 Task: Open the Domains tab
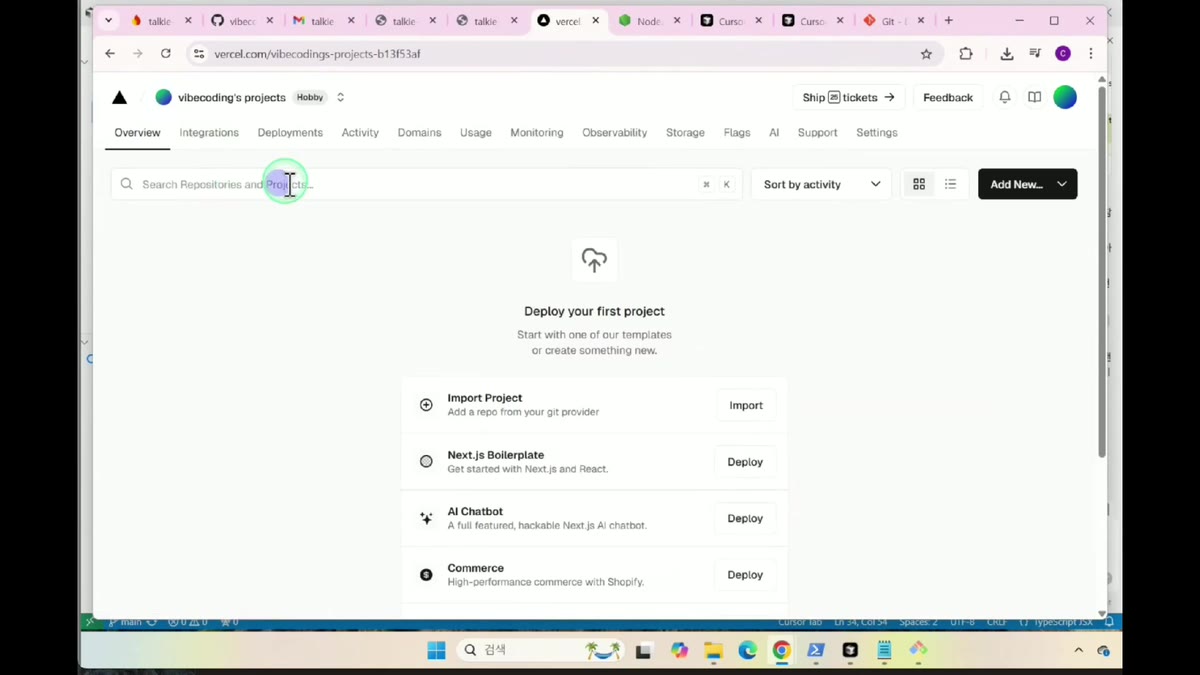coord(419,132)
